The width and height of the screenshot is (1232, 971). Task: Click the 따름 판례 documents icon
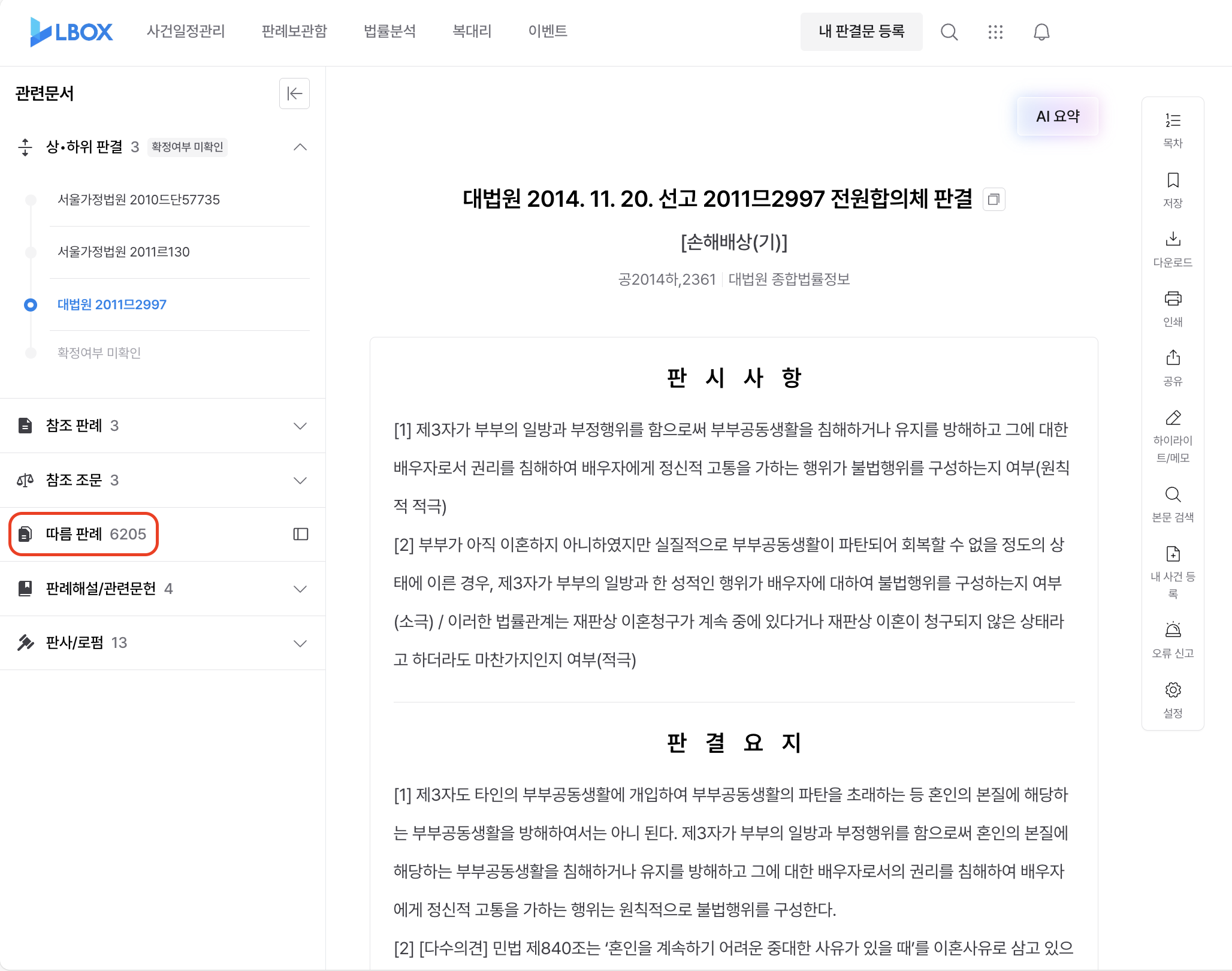pyautogui.click(x=25, y=534)
